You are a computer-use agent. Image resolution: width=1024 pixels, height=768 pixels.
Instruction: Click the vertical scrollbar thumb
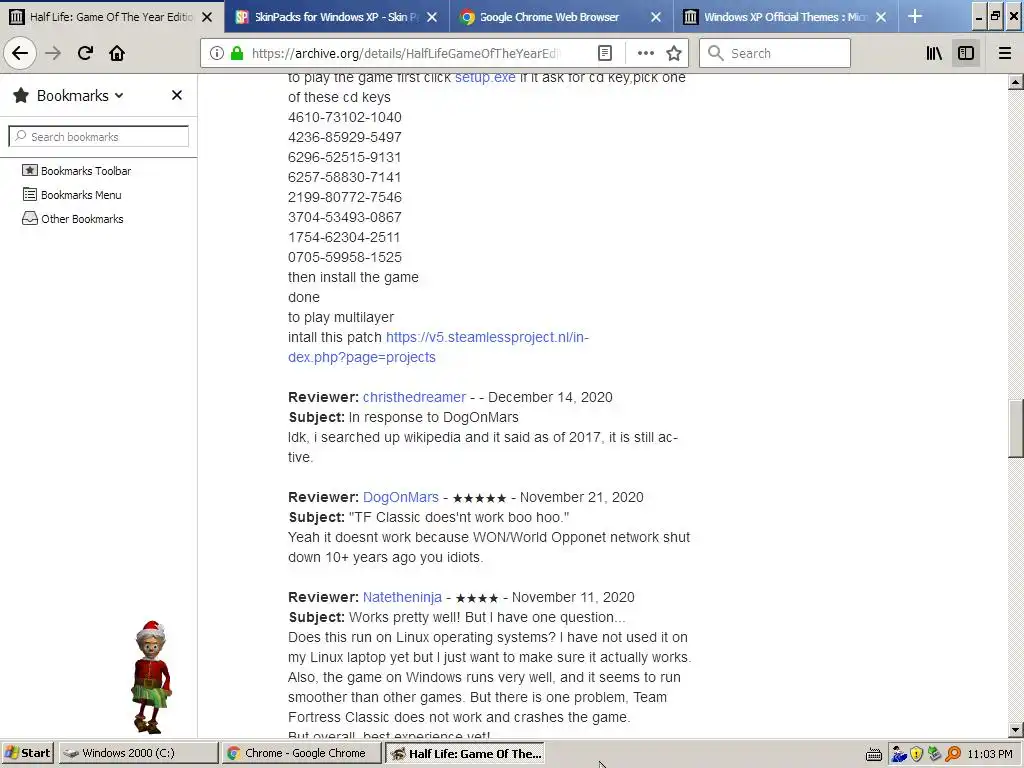pos(1015,429)
